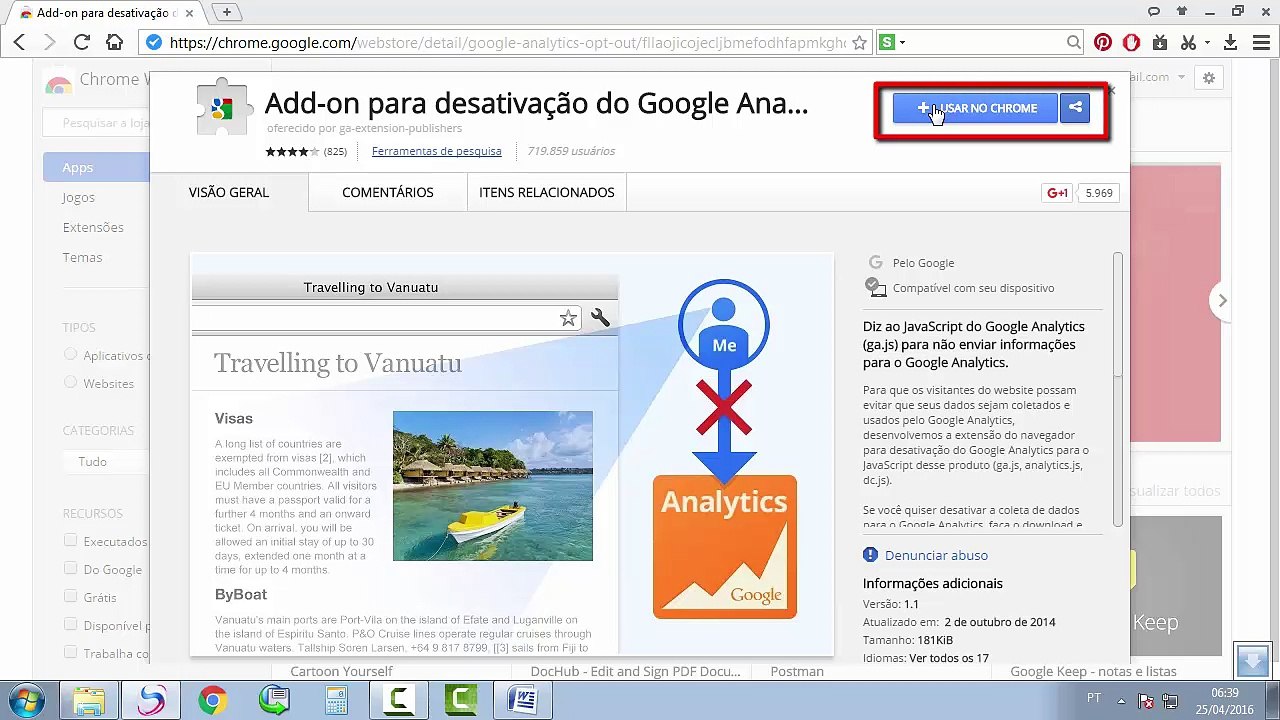Select the Add-on para desativação browser tab
Viewport: 1280px width, 720px height.
[104, 13]
